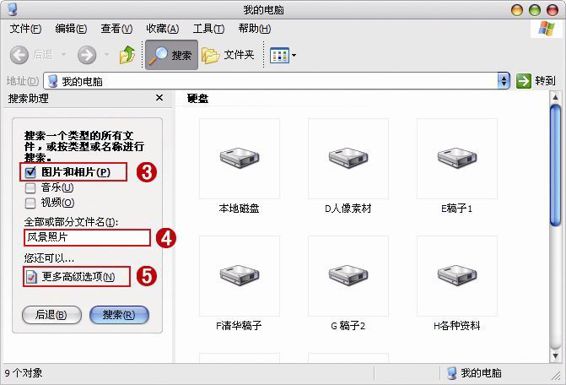Click the scrollbar up arrow
The image size is (566, 385).
coord(555,97)
